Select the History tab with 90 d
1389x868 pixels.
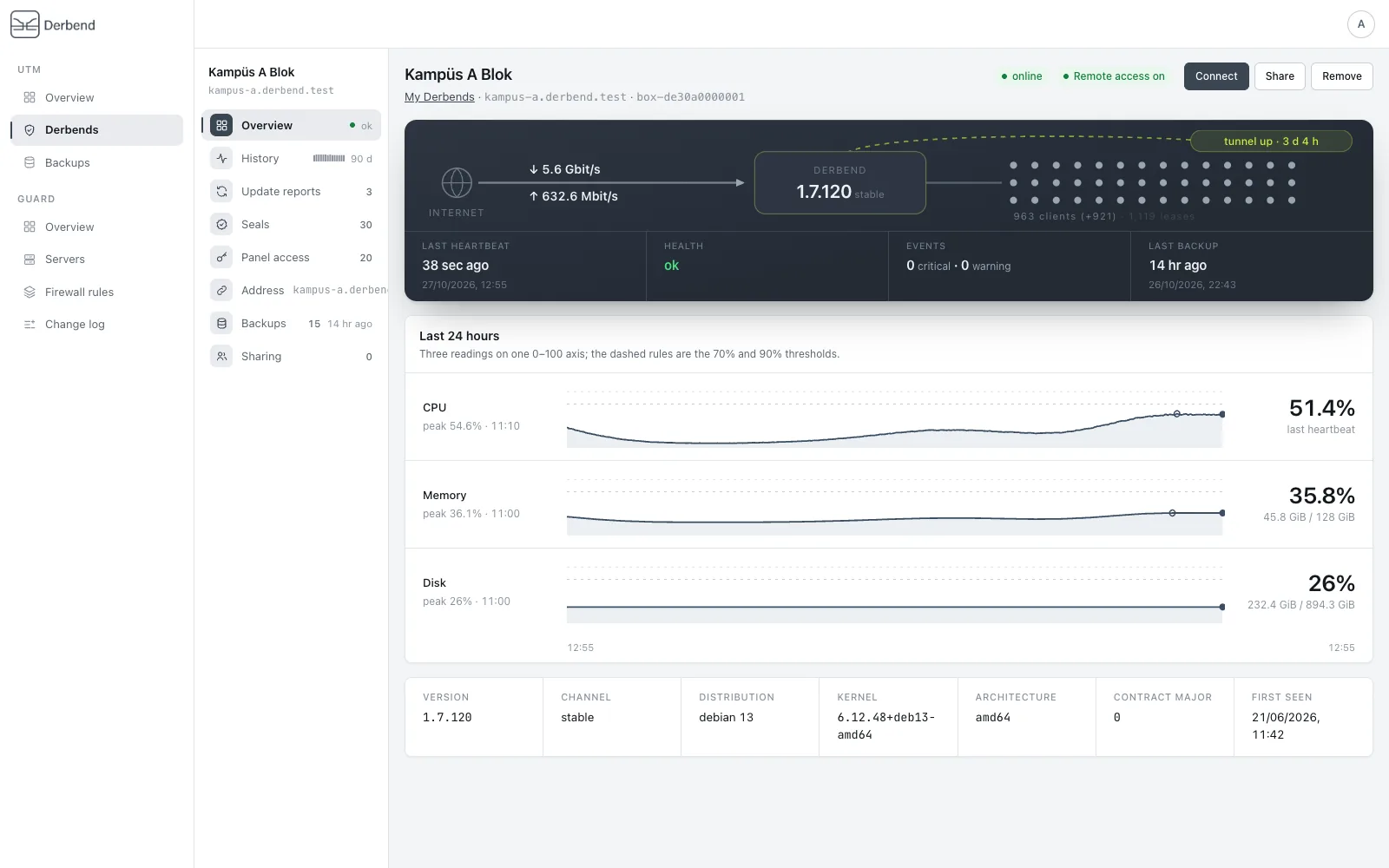(x=292, y=158)
